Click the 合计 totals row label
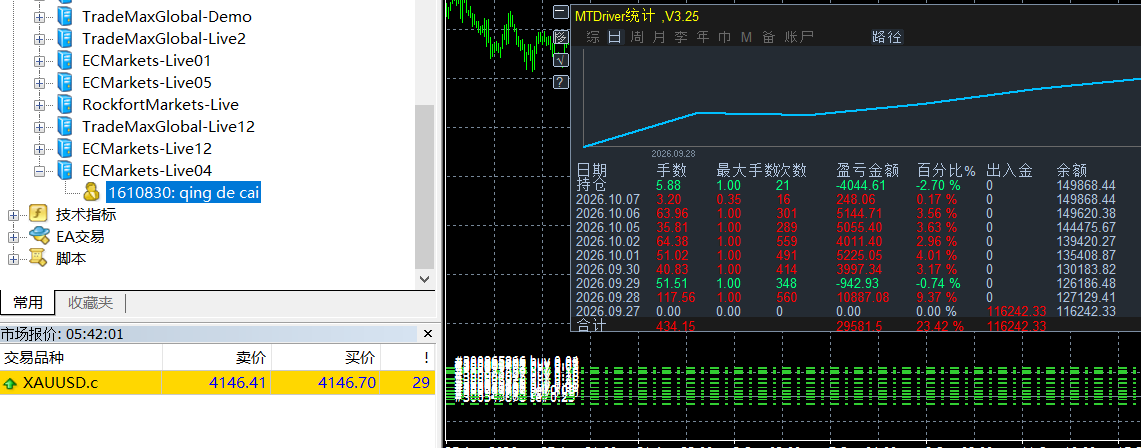Image resolution: width=1141 pixels, height=448 pixels. 591,325
